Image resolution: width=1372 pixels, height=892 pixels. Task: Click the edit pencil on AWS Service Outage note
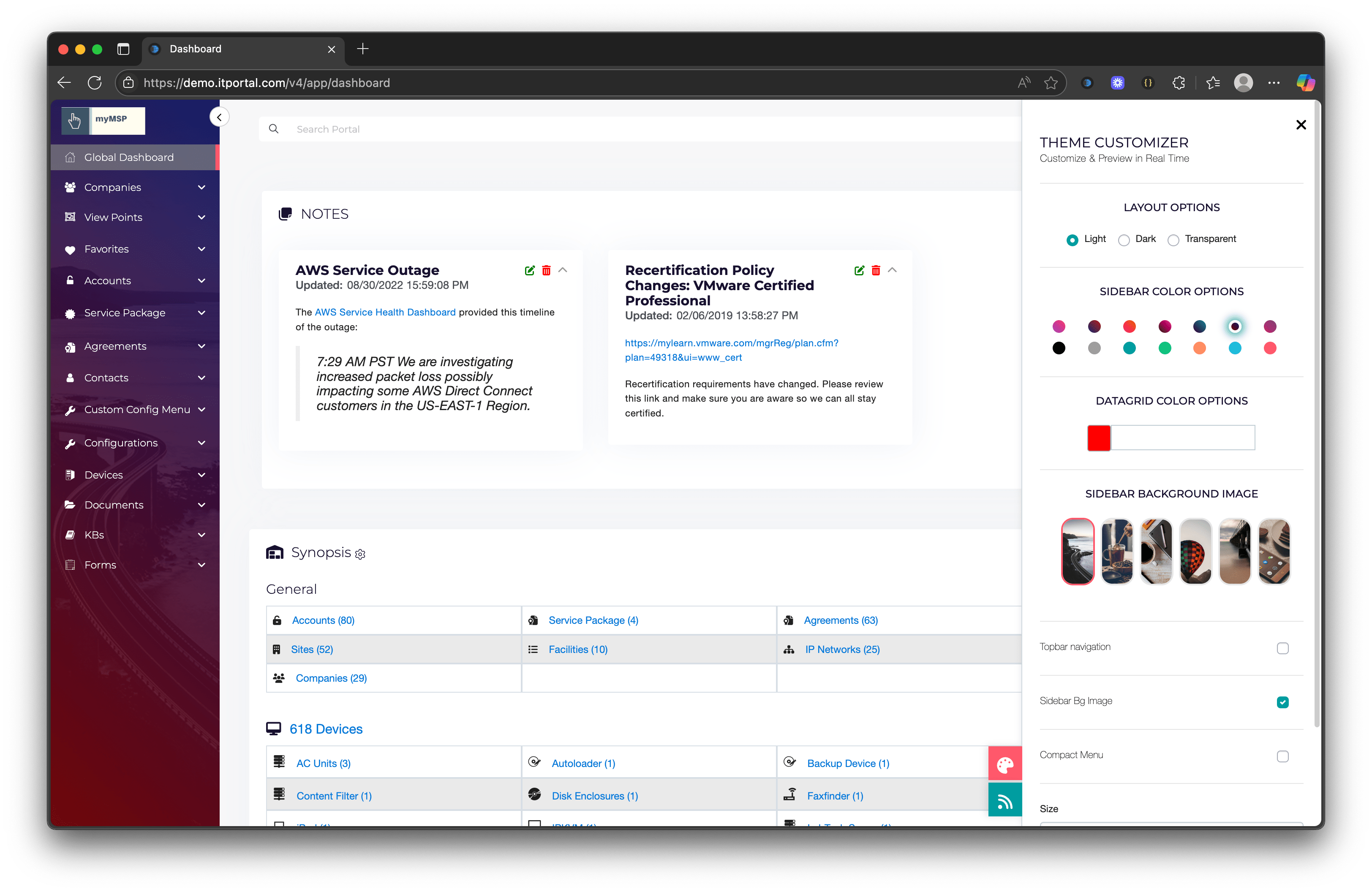click(530, 270)
